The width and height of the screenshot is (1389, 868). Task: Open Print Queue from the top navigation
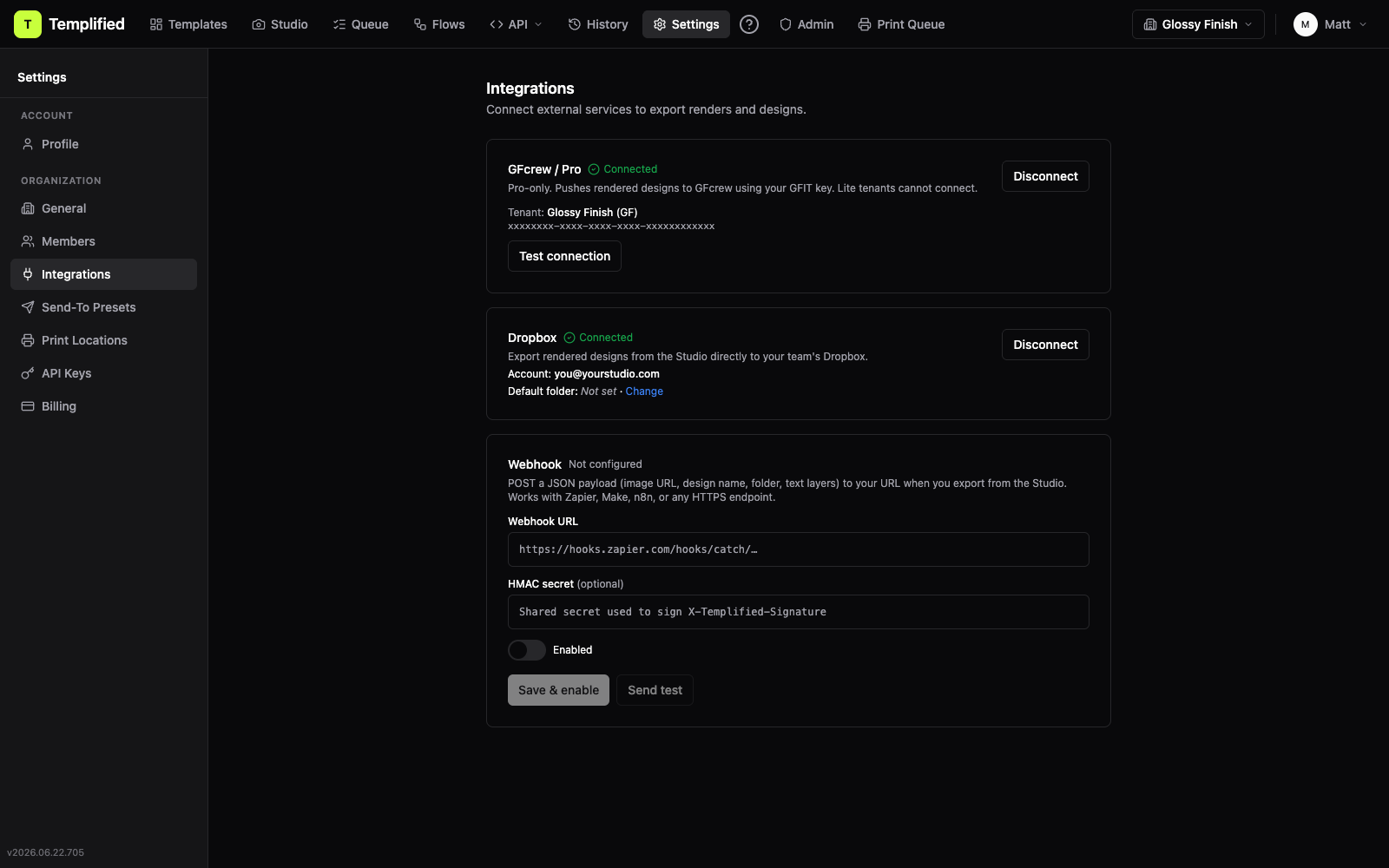(901, 24)
